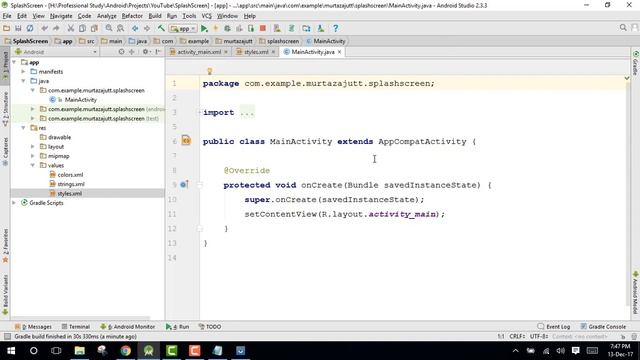
Task: Collapse the app module tree node
Action: pyautogui.click(x=14, y=62)
